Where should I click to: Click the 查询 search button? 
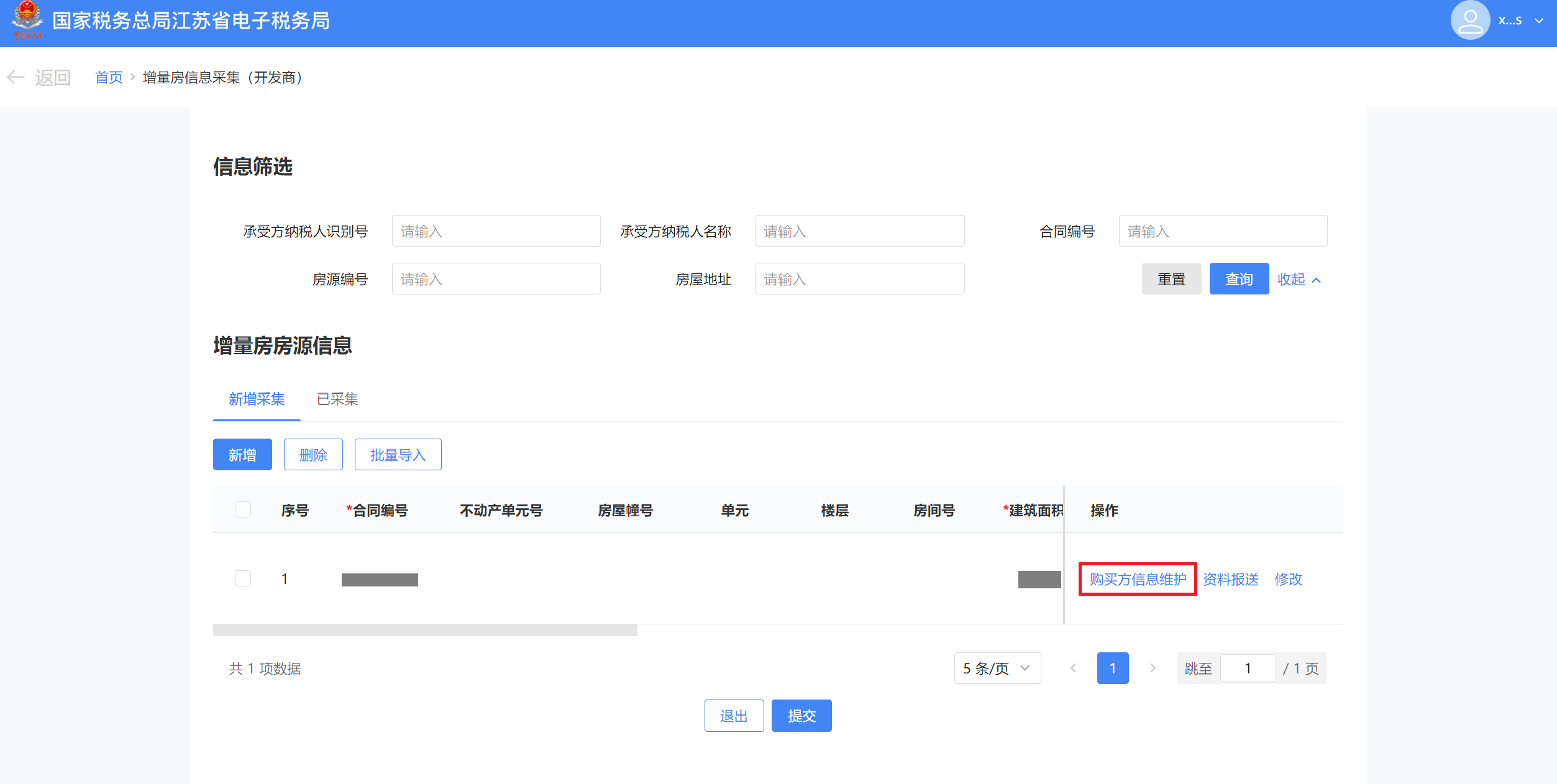(x=1238, y=280)
